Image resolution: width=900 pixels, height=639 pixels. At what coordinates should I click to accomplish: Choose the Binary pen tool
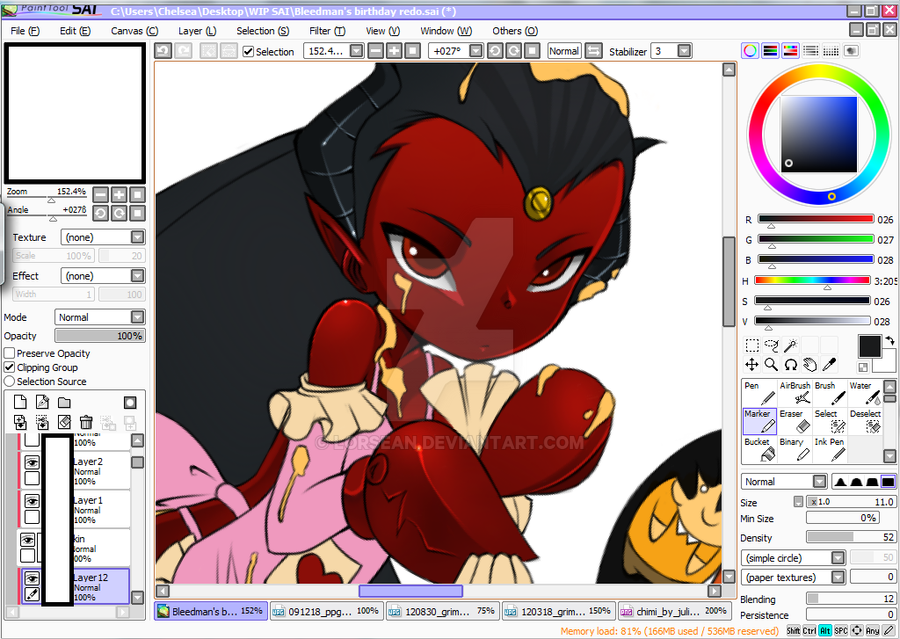pyautogui.click(x=795, y=449)
